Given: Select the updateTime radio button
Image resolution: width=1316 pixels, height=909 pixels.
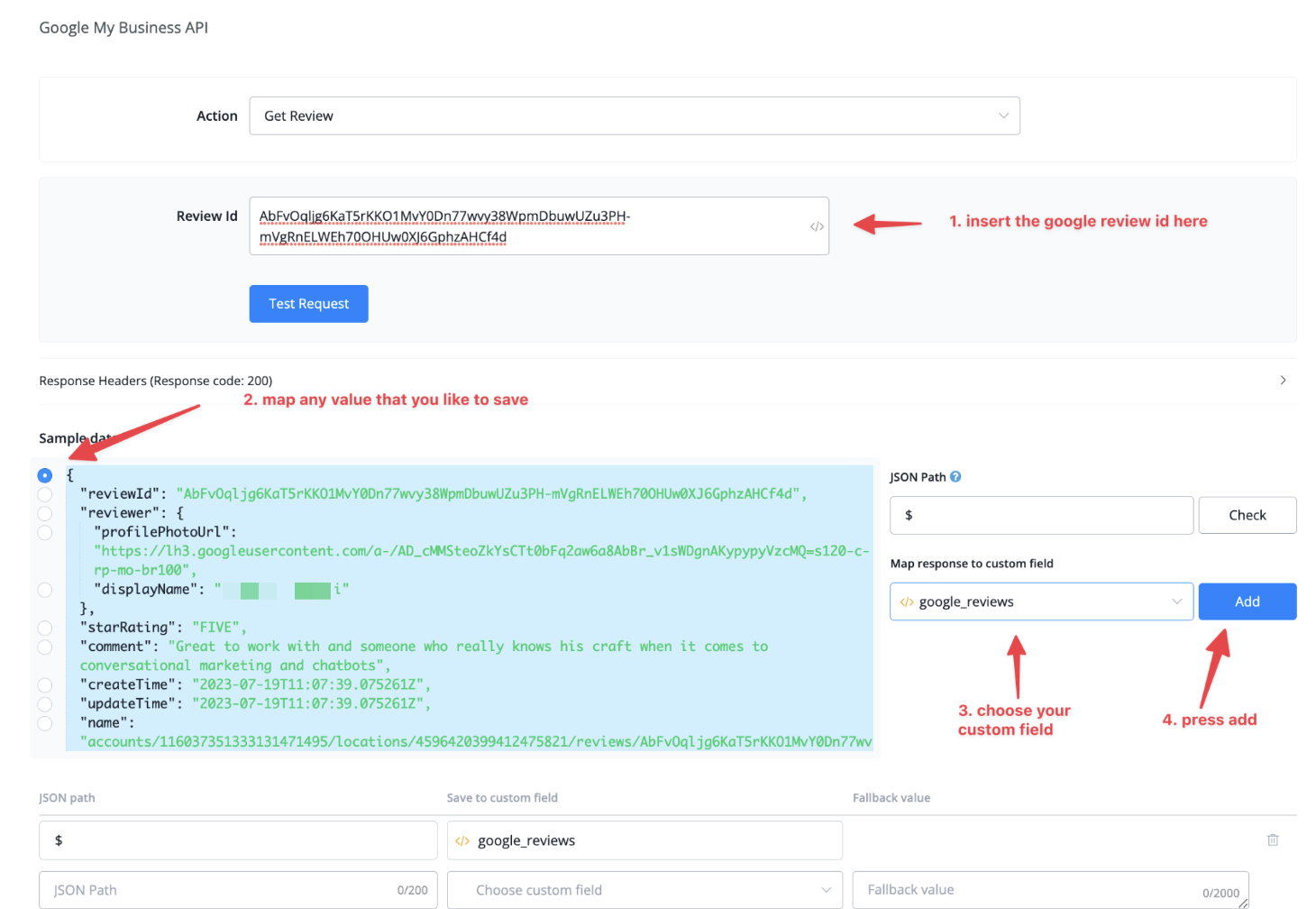Looking at the screenshot, I should (x=45, y=704).
